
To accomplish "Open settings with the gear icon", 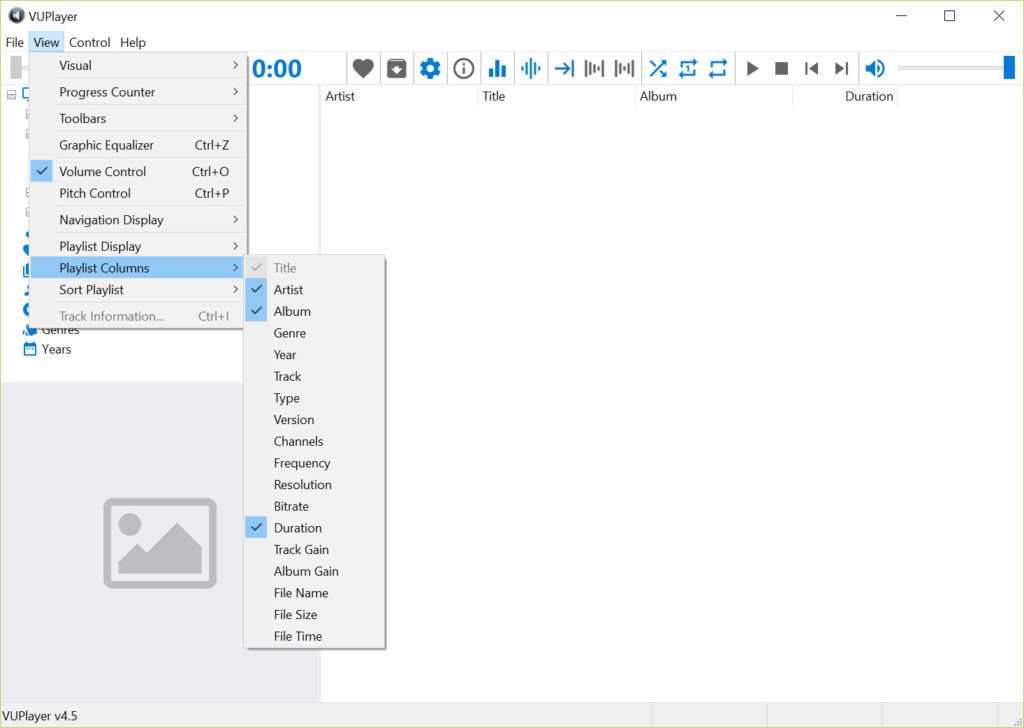I will tap(430, 68).
